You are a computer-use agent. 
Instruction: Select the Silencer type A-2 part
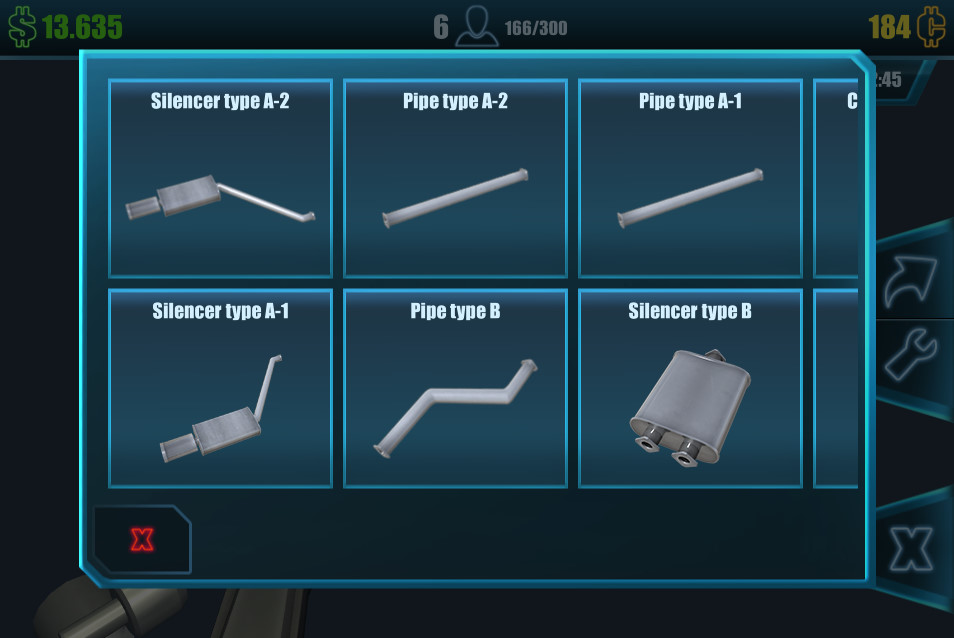tap(220, 178)
